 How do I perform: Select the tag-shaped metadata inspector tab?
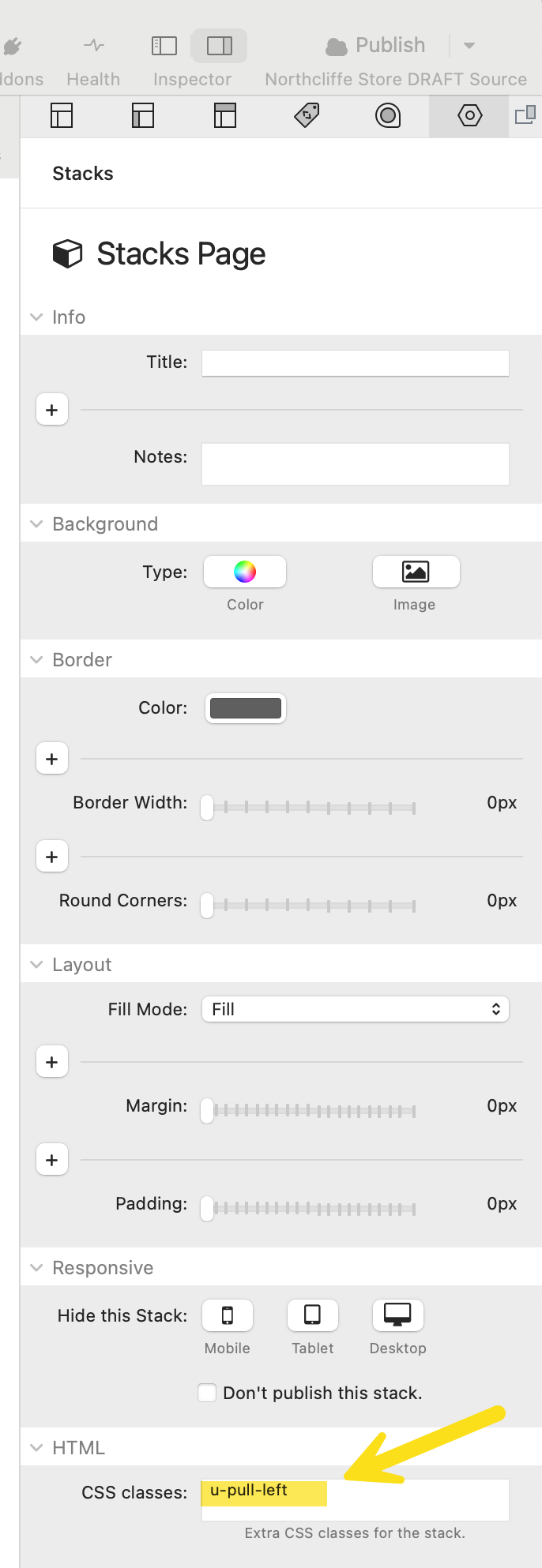pos(307,116)
